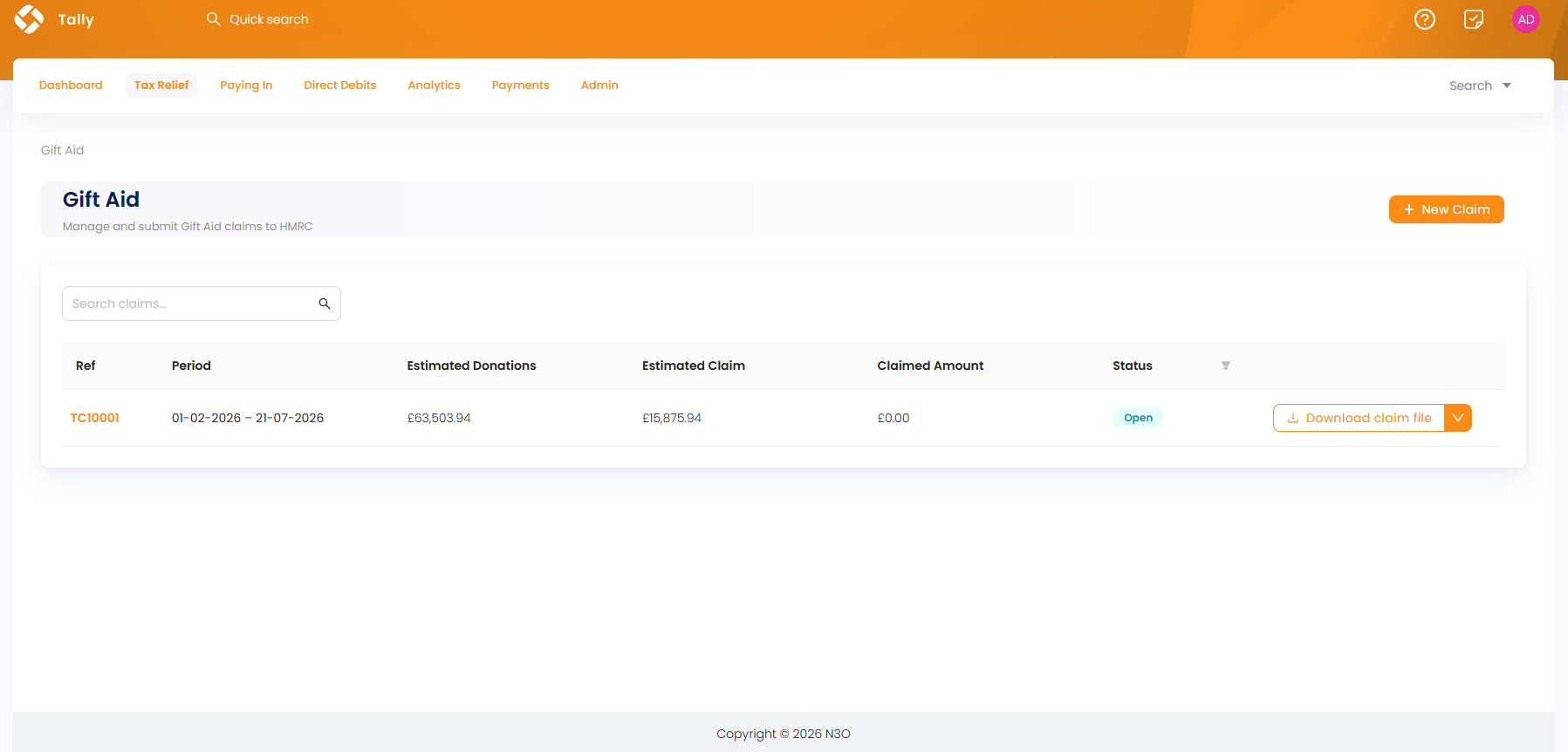Click the Claimed Amount column header

(x=930, y=366)
